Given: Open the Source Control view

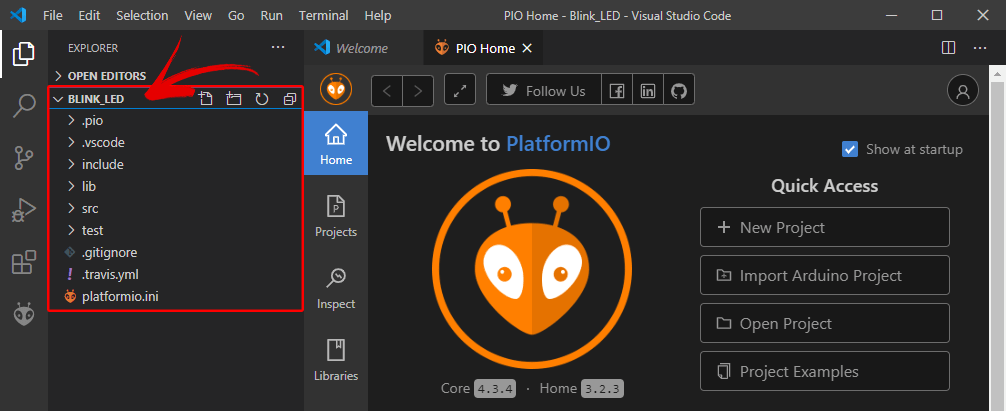Looking at the screenshot, I should 23,158.
